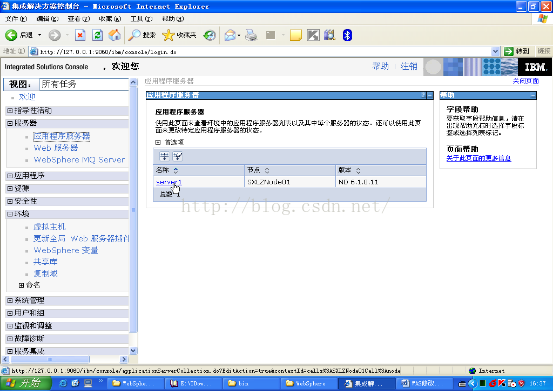The height and width of the screenshot is (391, 553).
Task: Open 共享库 under 环境
Action: pos(45,262)
